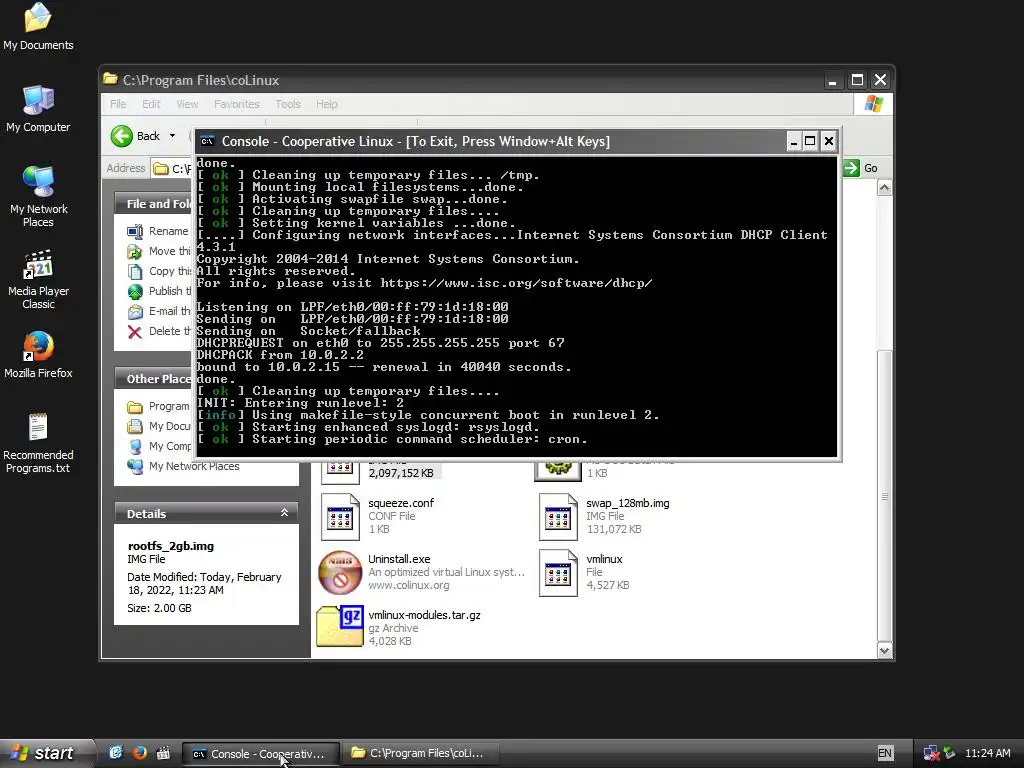Click the Explorer window folder title icon

pyautogui.click(x=110, y=80)
